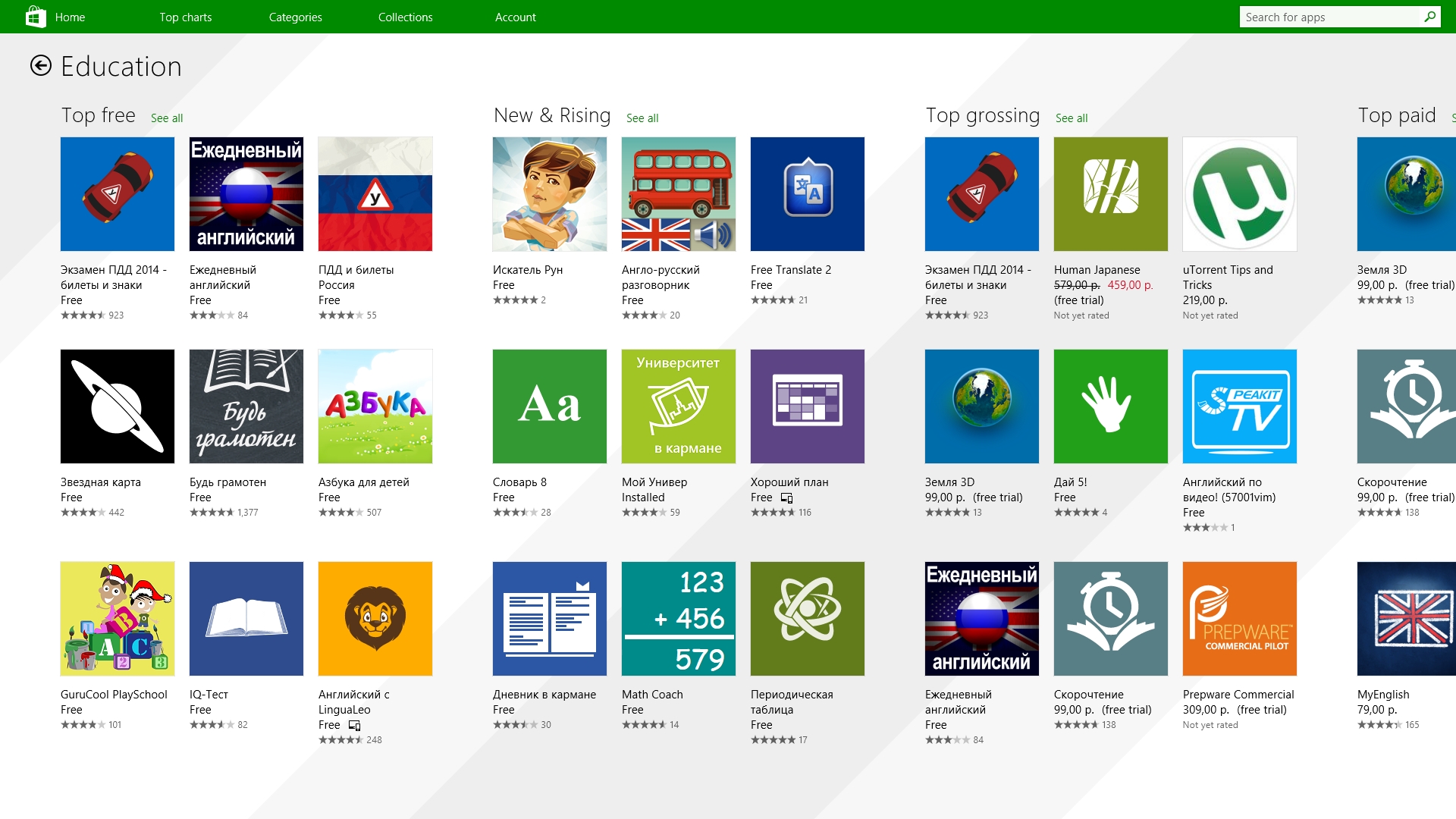Click the 'Мой Универ' app title
The width and height of the screenshot is (1456, 819).
(x=654, y=482)
